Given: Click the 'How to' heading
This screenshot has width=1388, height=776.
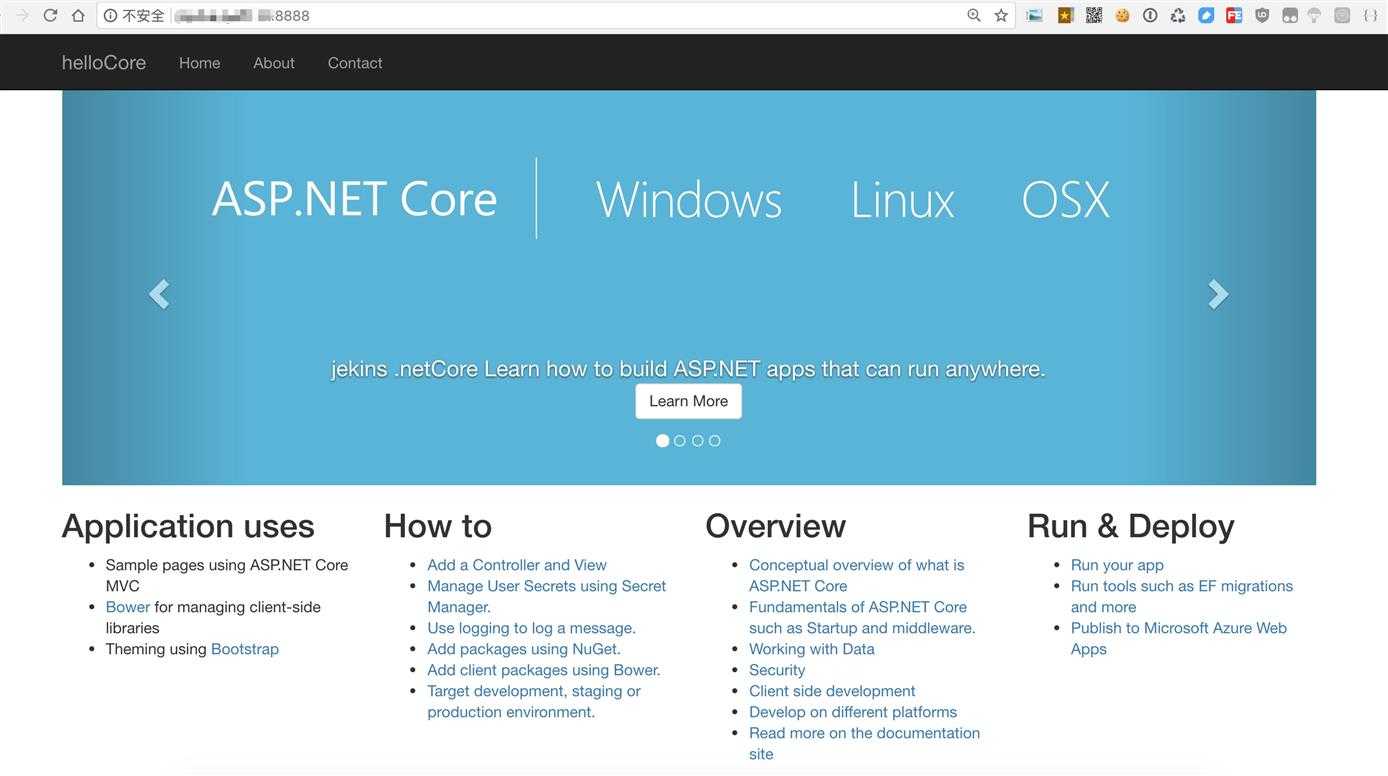Looking at the screenshot, I should point(438,526).
